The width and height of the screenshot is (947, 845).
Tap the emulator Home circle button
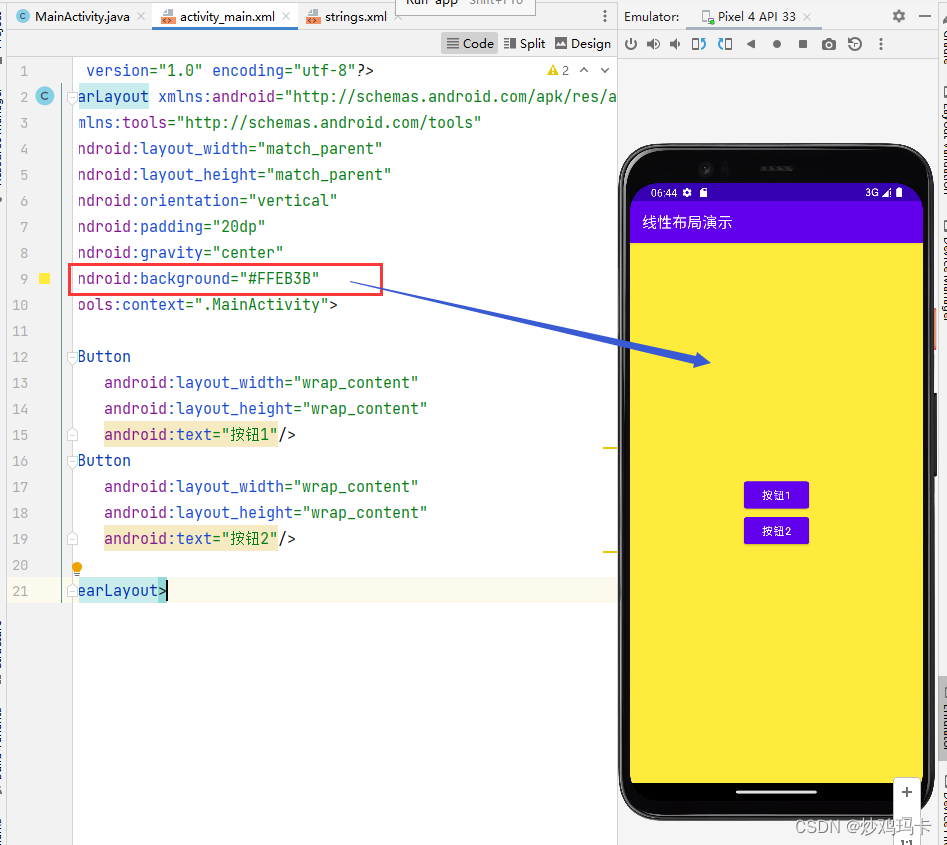pyautogui.click(x=777, y=44)
